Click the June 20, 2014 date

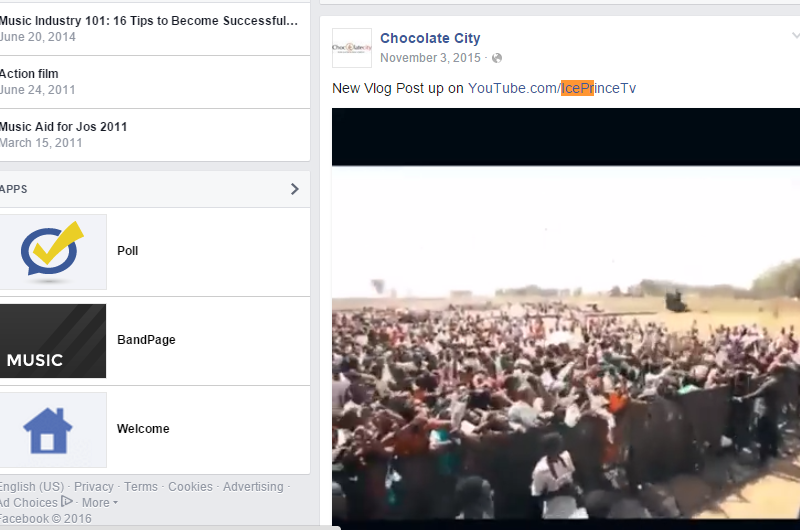click(x=37, y=37)
